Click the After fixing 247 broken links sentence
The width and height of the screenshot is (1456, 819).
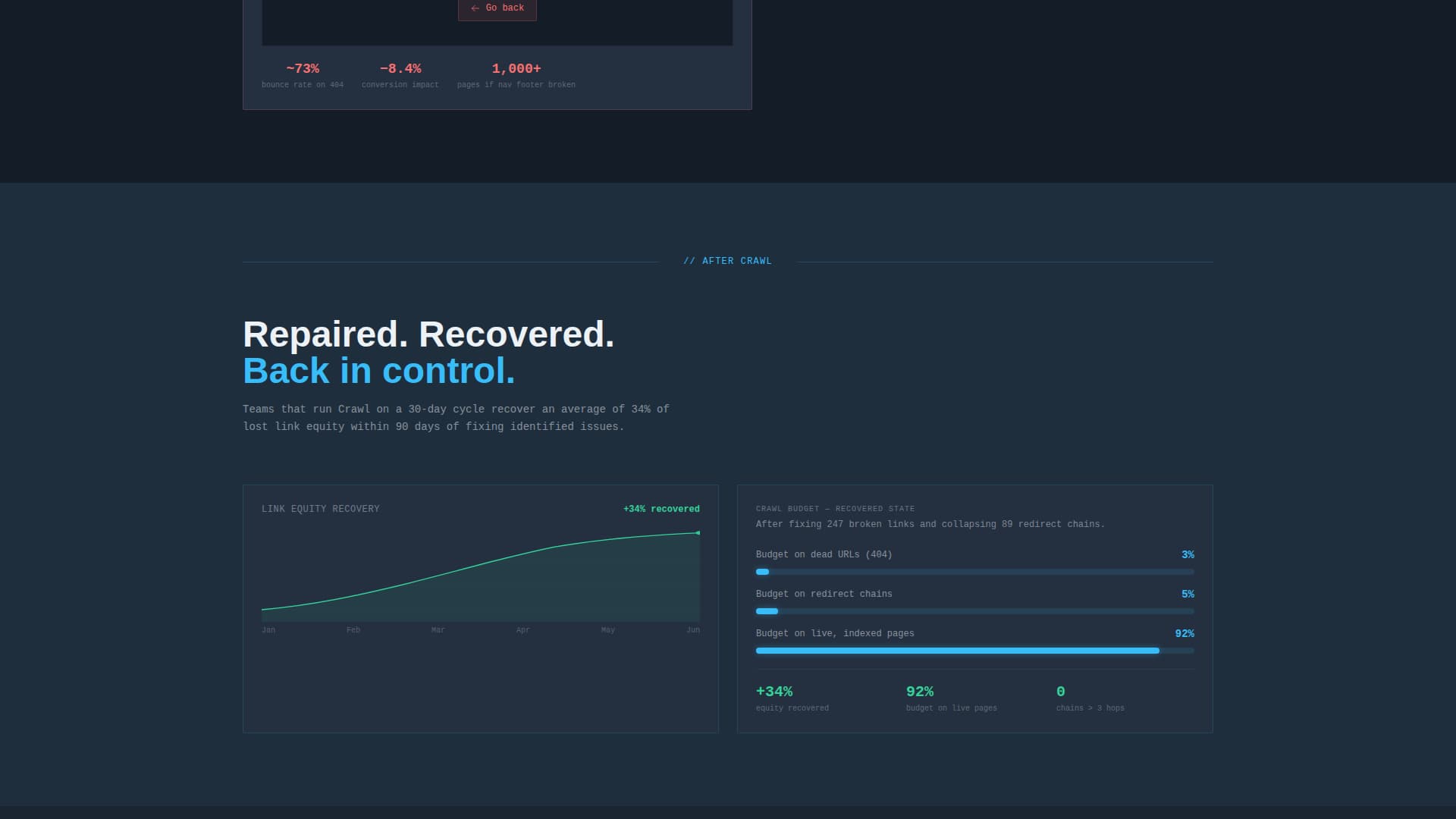coord(930,524)
